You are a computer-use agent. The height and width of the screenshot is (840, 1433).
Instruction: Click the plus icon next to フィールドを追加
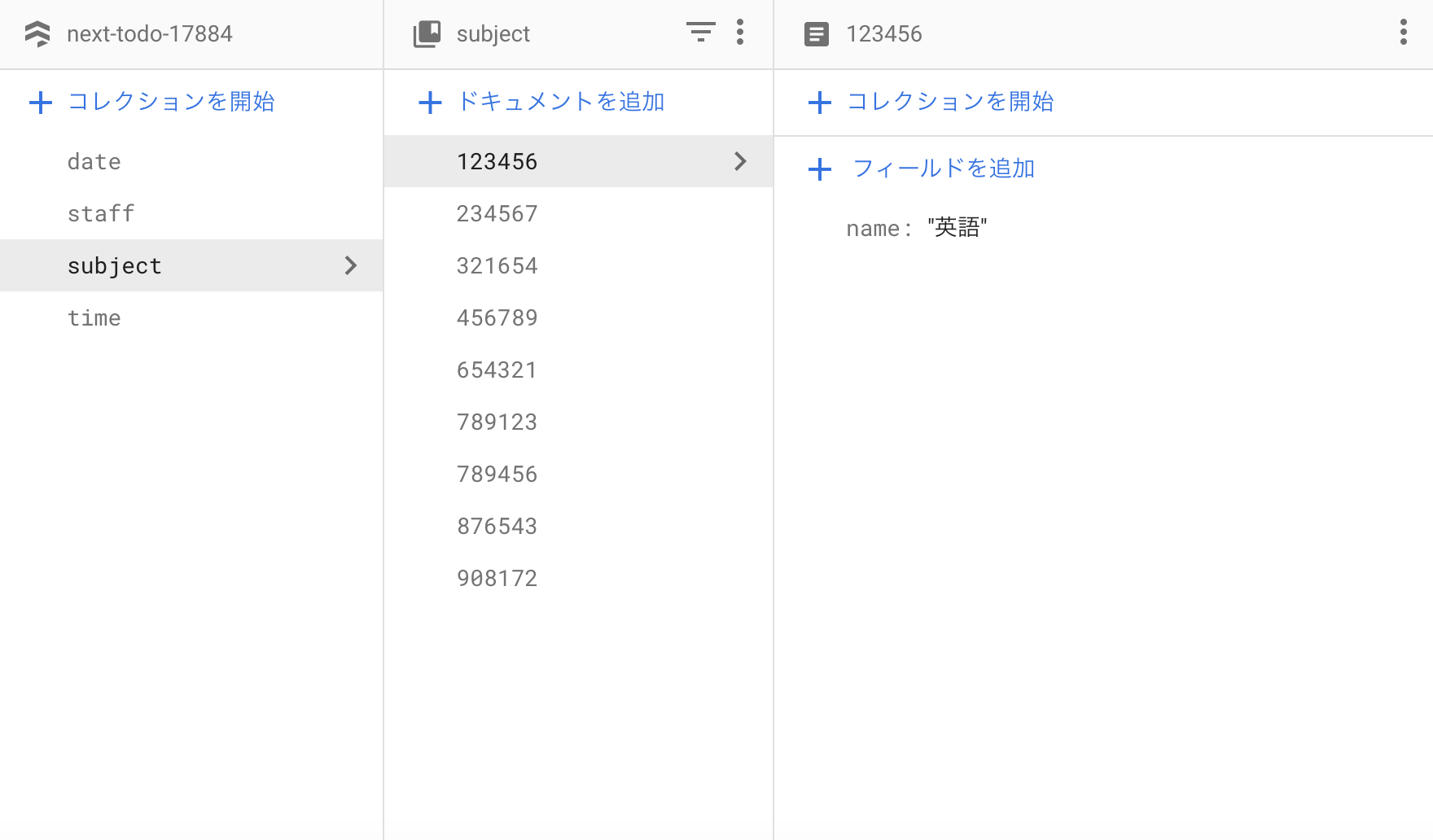(819, 169)
